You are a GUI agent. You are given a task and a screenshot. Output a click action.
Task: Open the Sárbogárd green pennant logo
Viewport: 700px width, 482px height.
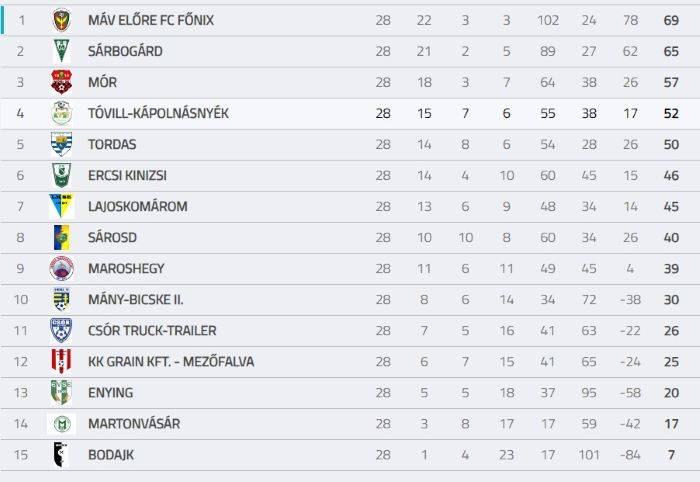coord(62,51)
